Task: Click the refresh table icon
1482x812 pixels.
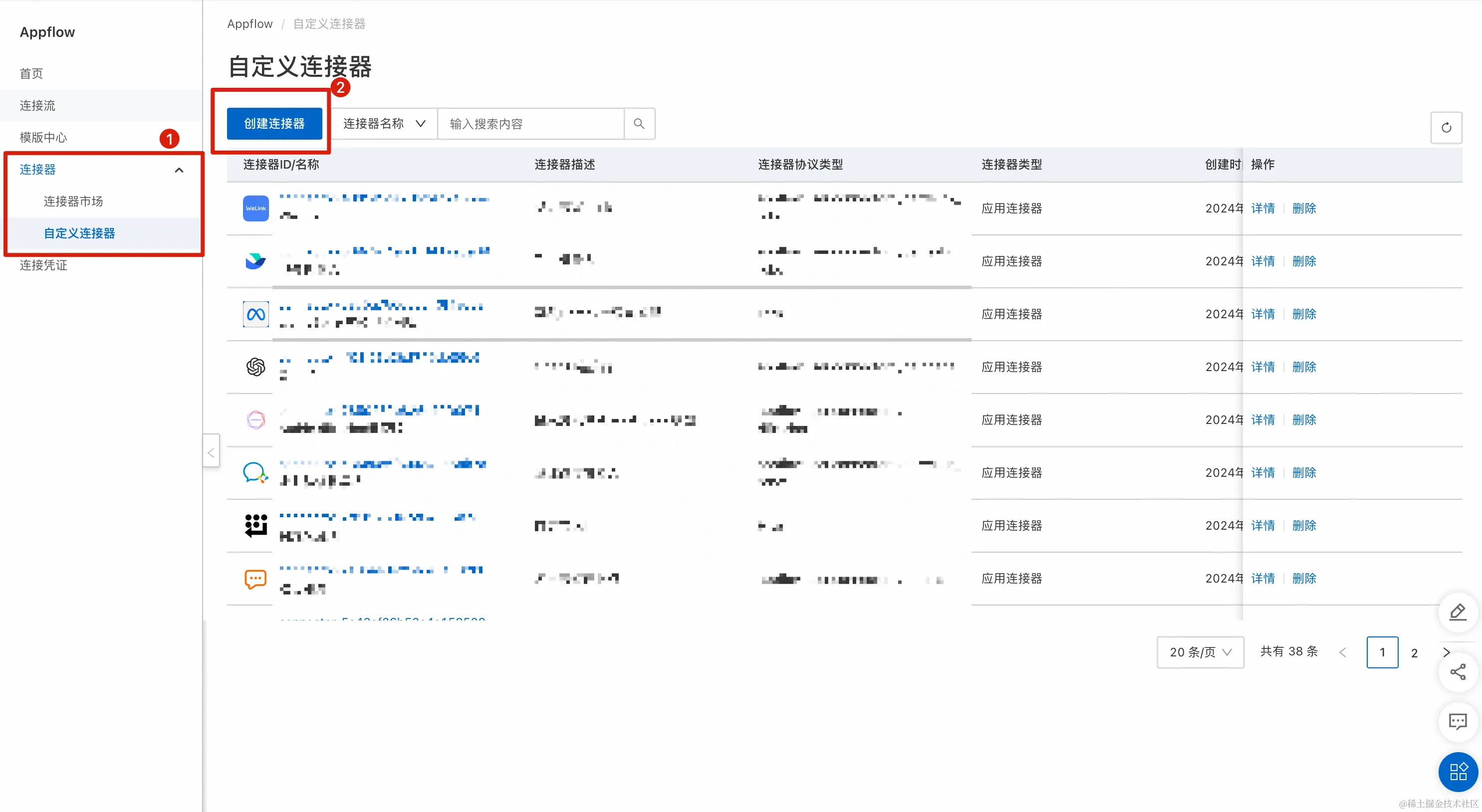Action: (1446, 128)
